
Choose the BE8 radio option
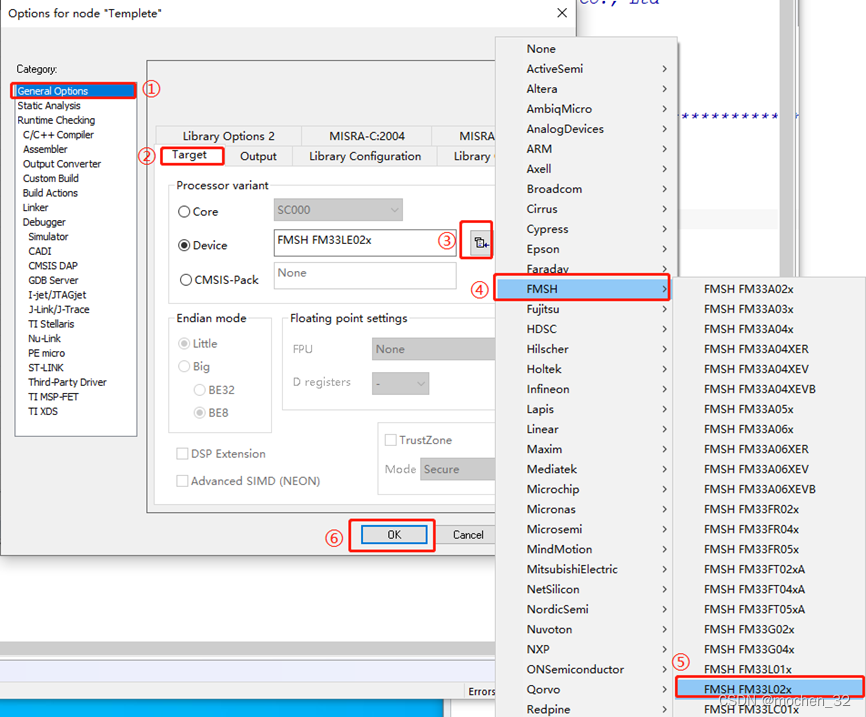pyautogui.click(x=199, y=413)
